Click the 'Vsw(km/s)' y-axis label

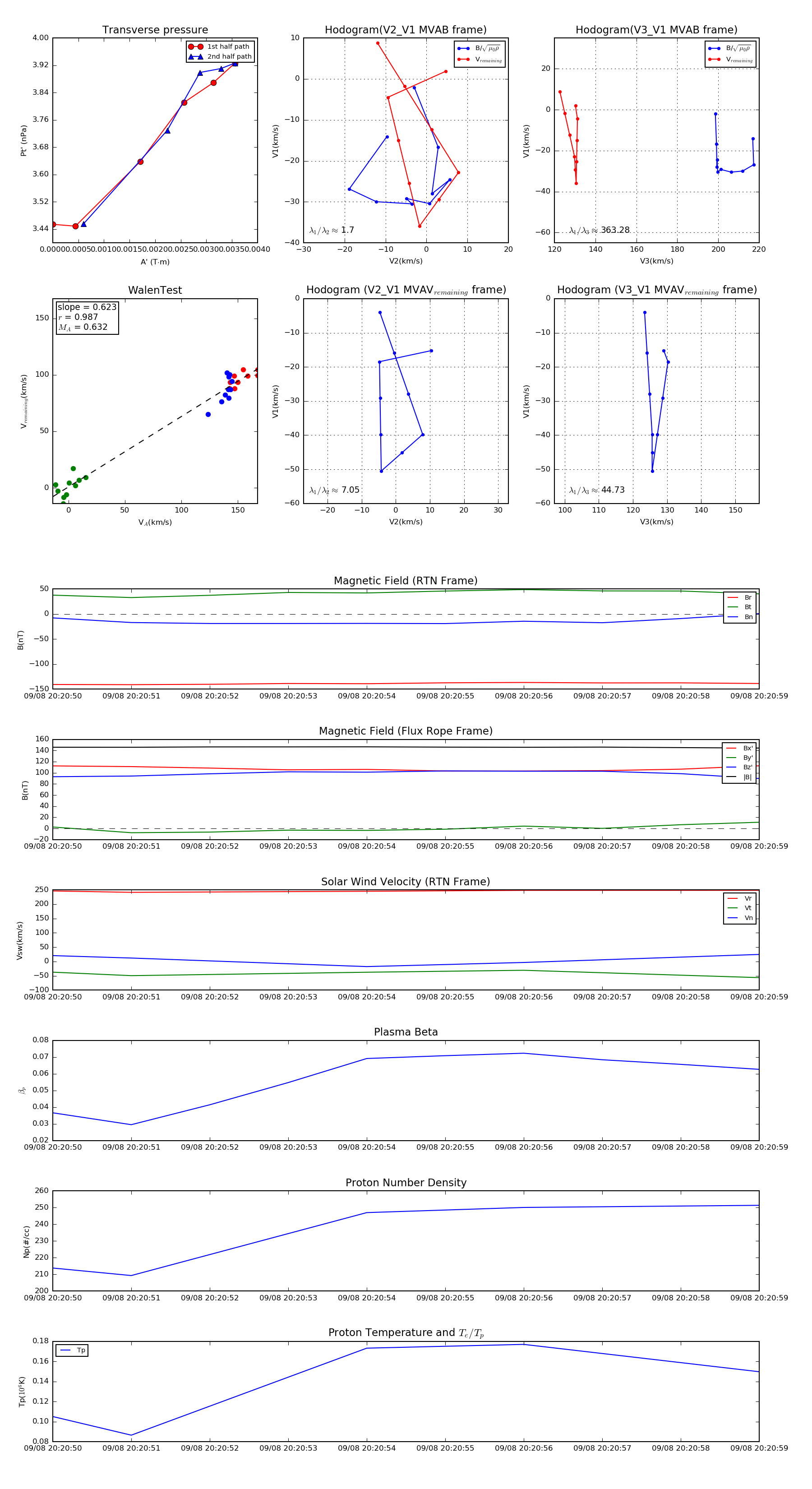20,940
